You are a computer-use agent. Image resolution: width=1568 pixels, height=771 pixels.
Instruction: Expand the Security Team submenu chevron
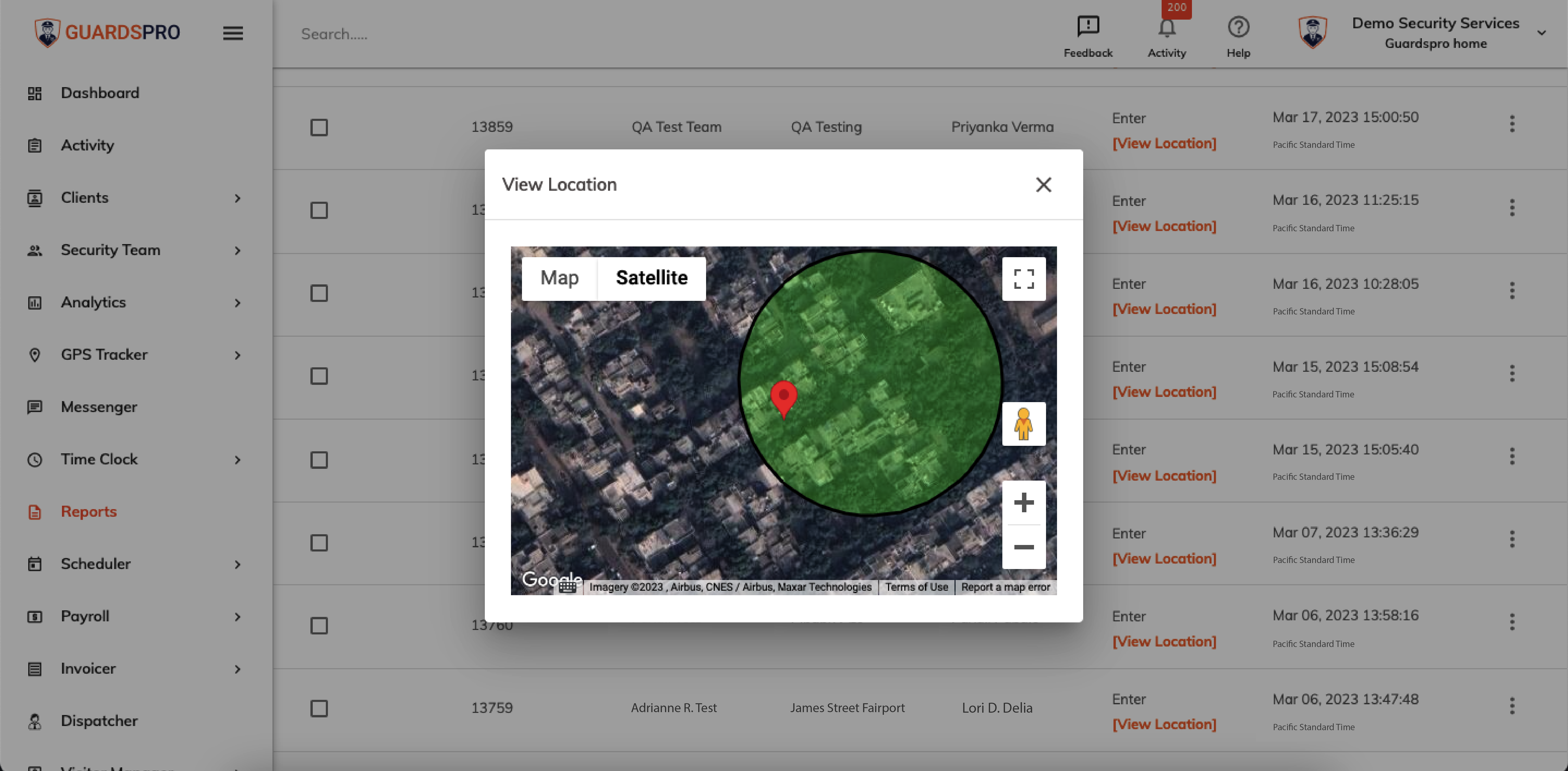(237, 251)
